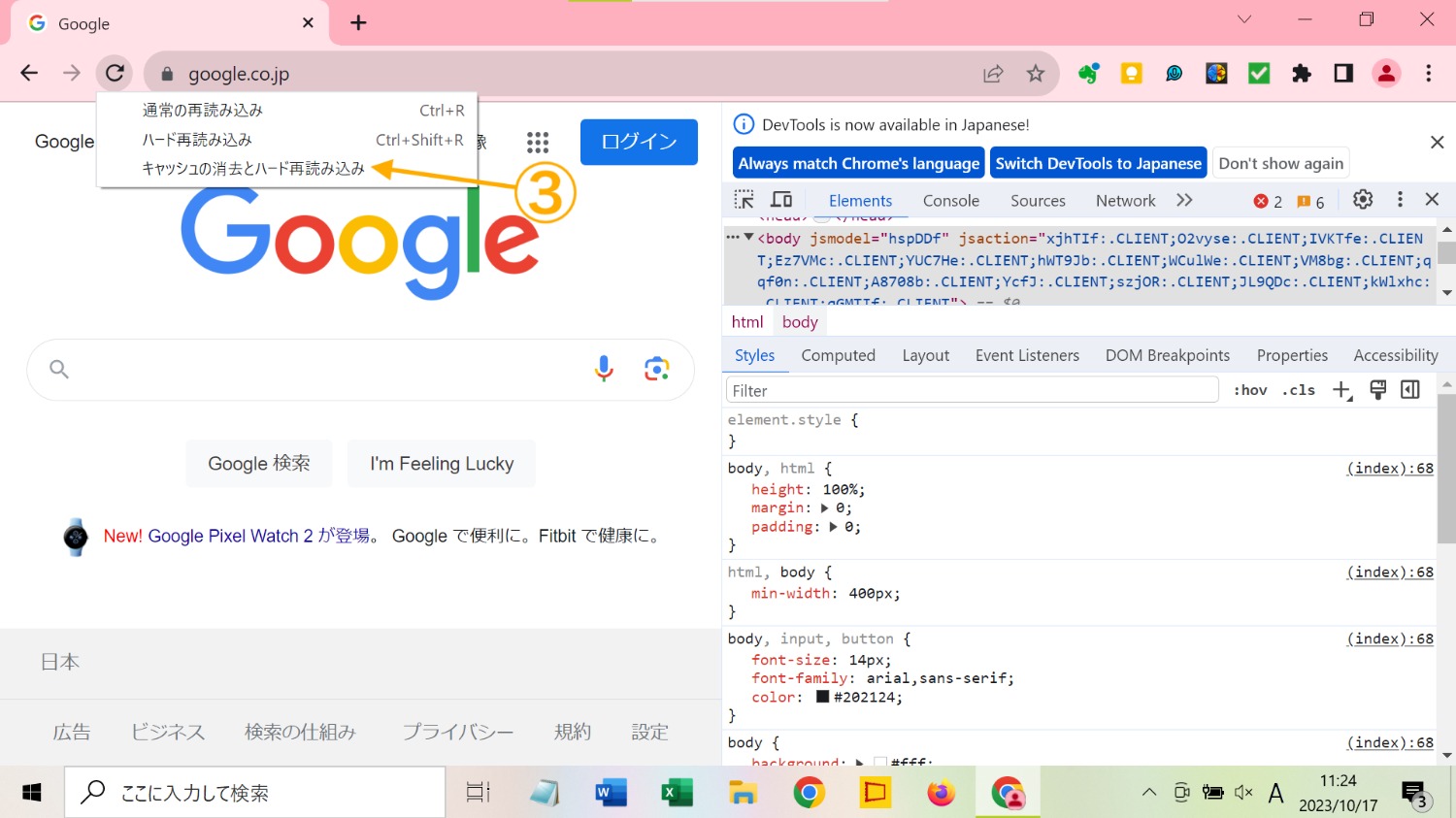Image resolution: width=1456 pixels, height=818 pixels.
Task: Show more DevTools tabs via chevrons
Action: [1184, 200]
